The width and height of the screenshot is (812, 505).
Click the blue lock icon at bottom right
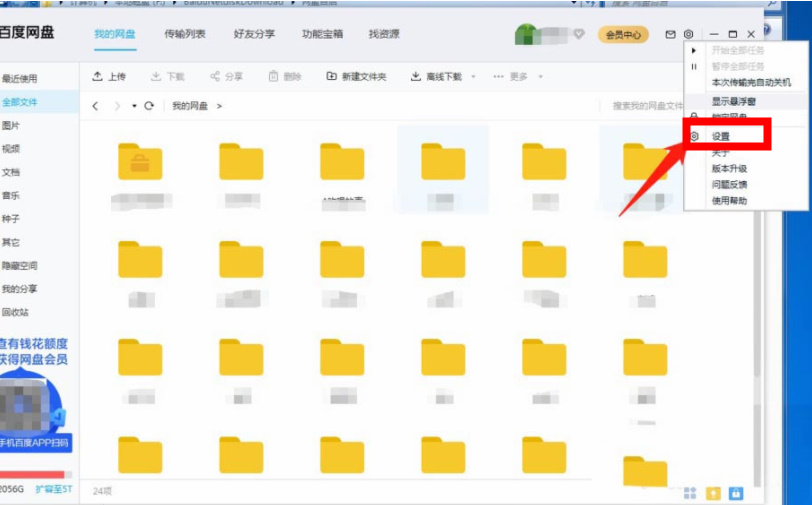click(736, 493)
